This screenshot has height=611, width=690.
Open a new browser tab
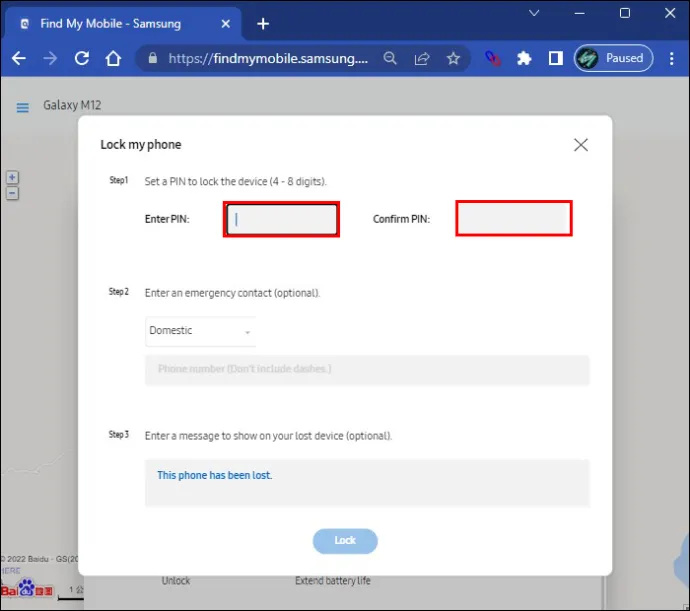[263, 24]
